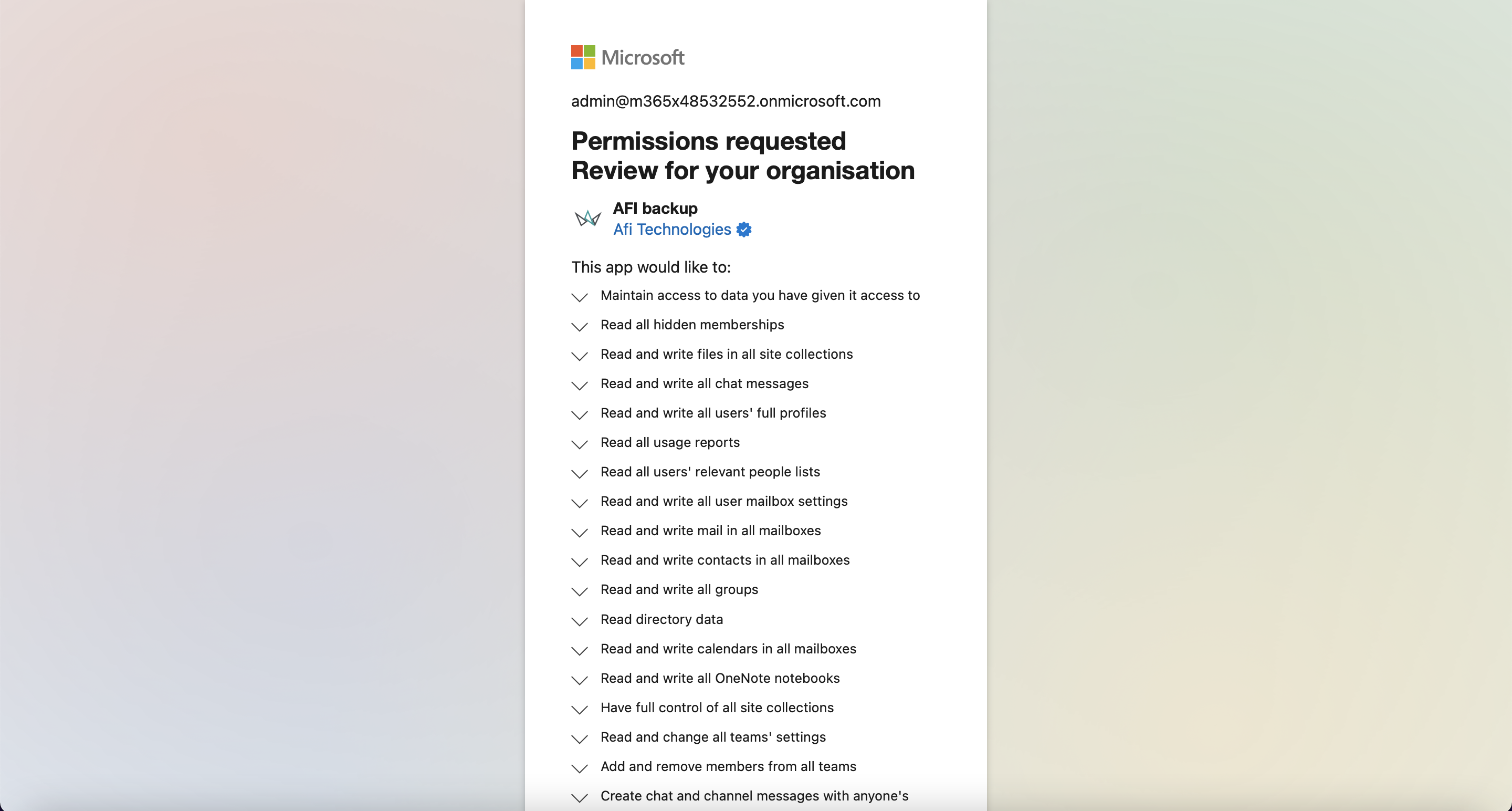Click the 'Read and write calendars in all mailboxes' text
Screen dimensions: 1512x811
click(728, 648)
